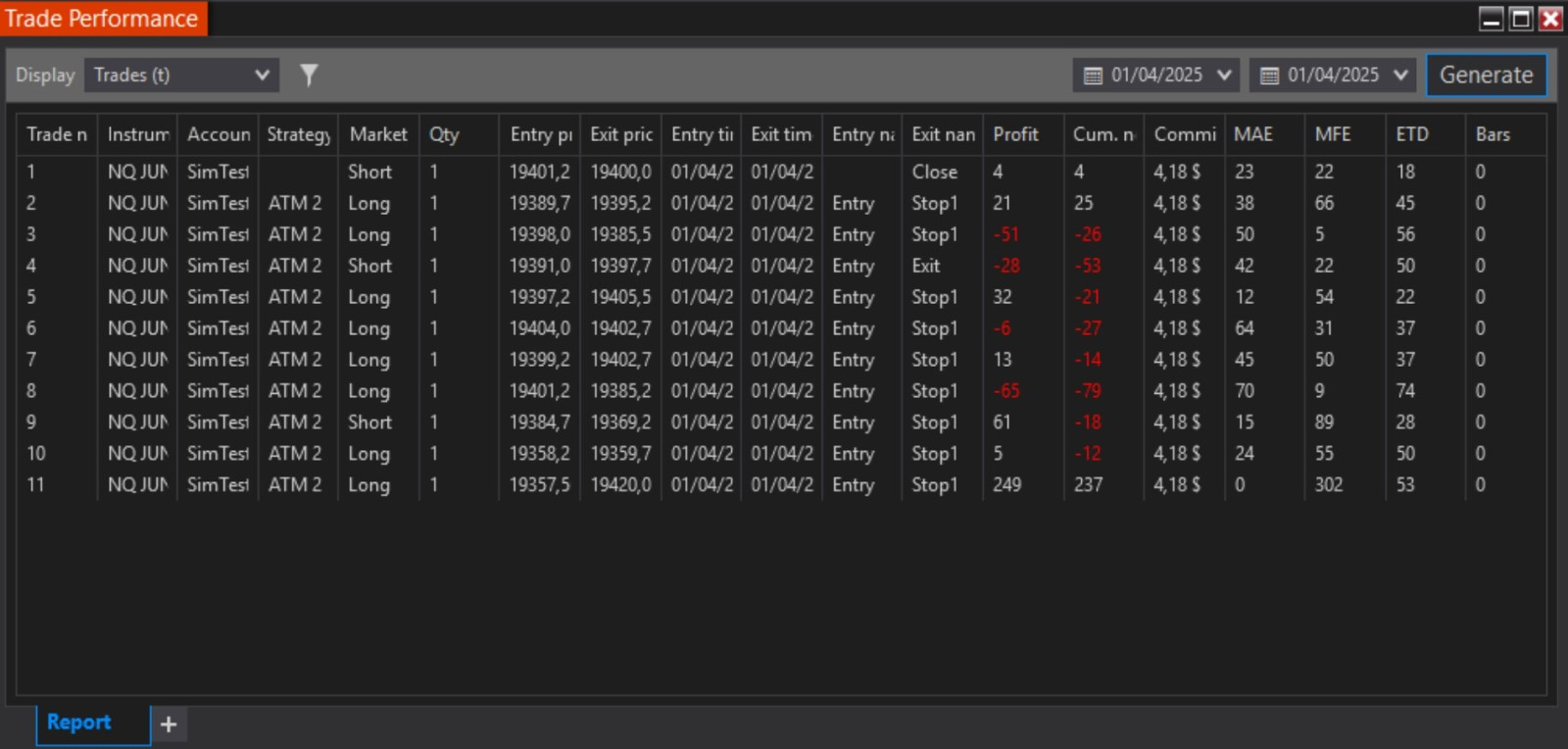Sort by MAE column header
The image size is (1568, 749).
click(x=1264, y=134)
